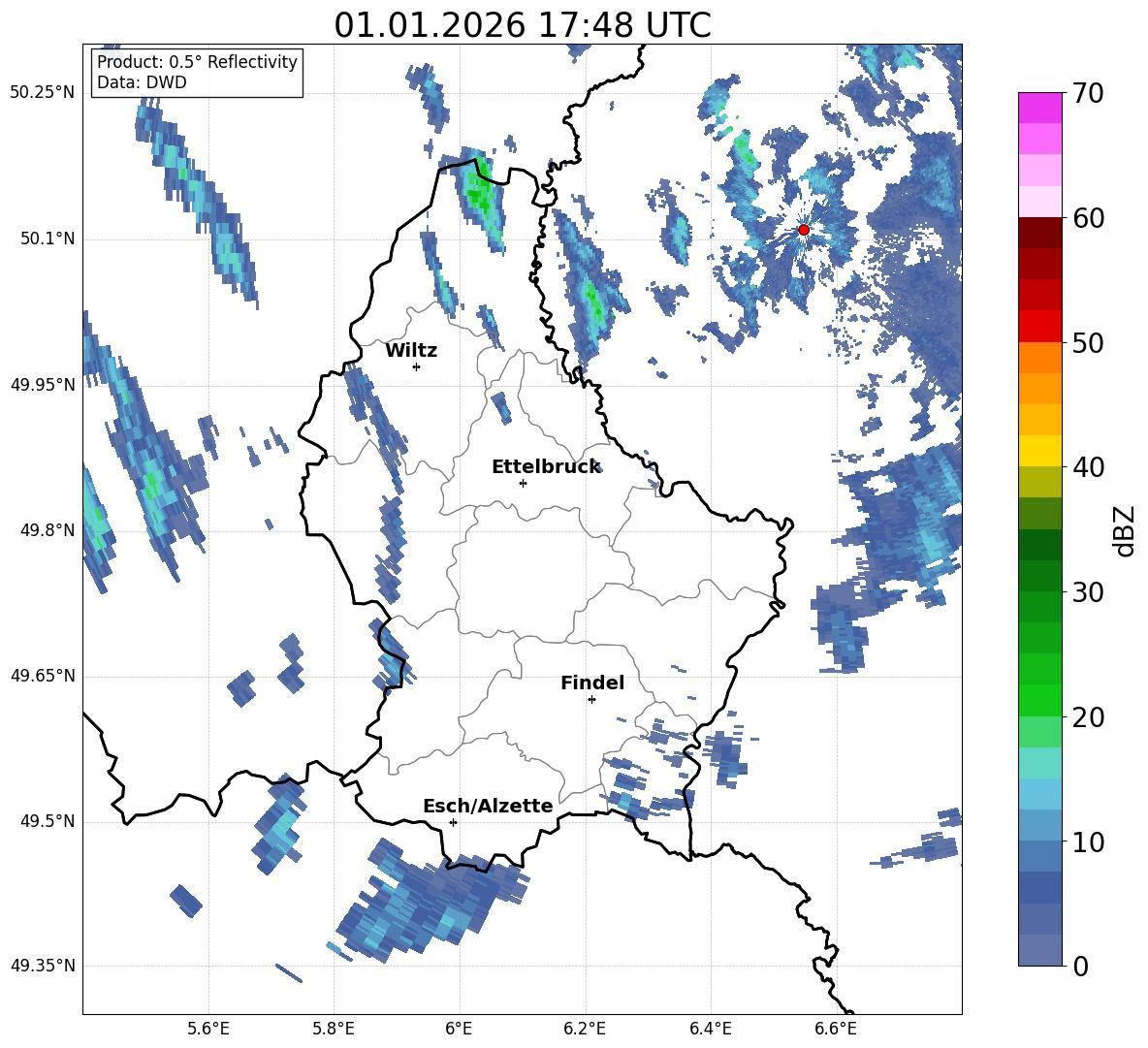Click the colorbar tick value 20

[x=1088, y=716]
